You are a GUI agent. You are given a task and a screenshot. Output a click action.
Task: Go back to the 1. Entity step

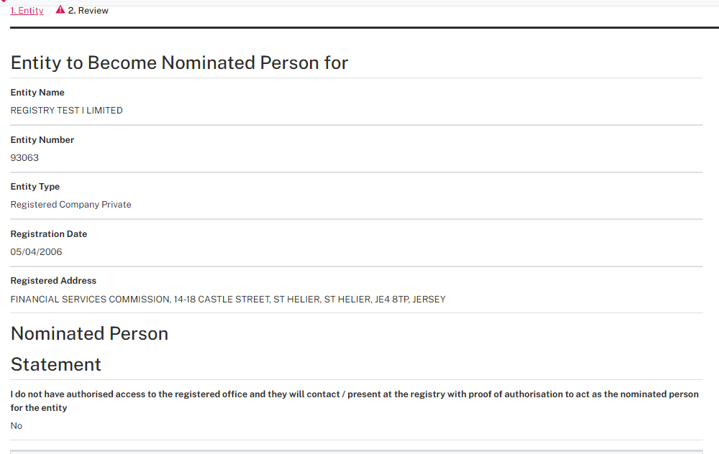[27, 10]
